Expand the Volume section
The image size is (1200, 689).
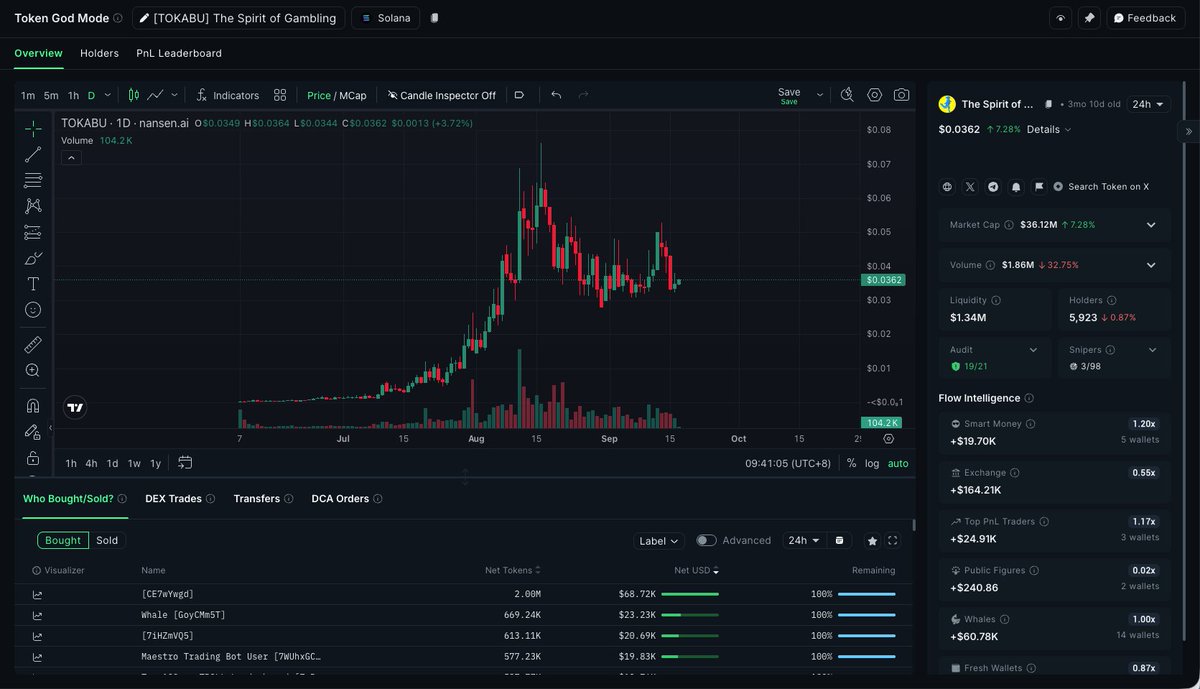[x=1151, y=265]
